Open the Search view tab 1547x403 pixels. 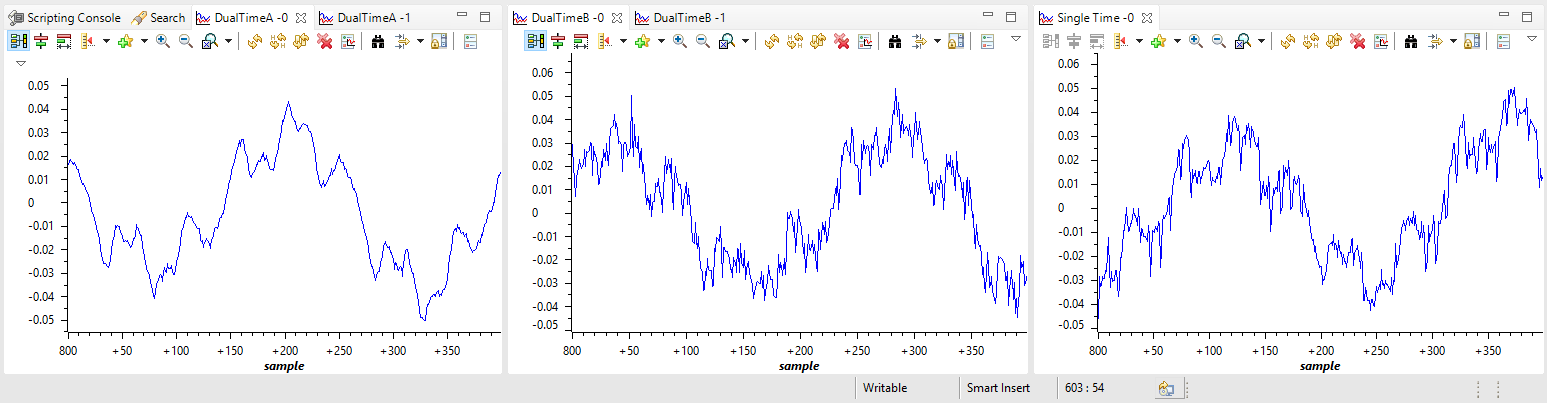tap(159, 17)
